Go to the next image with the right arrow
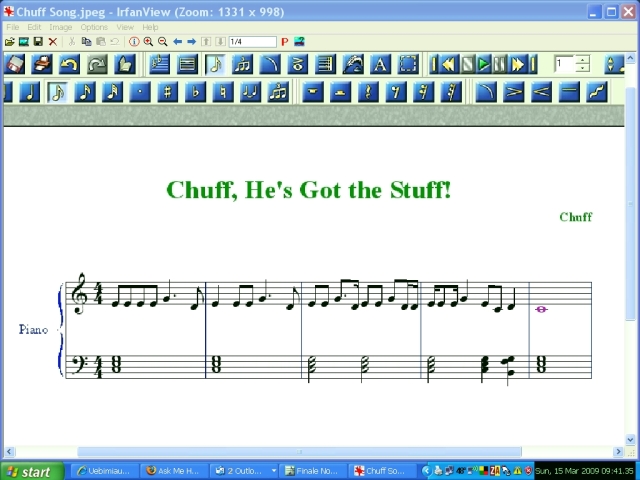This screenshot has width=640, height=480. [x=192, y=42]
